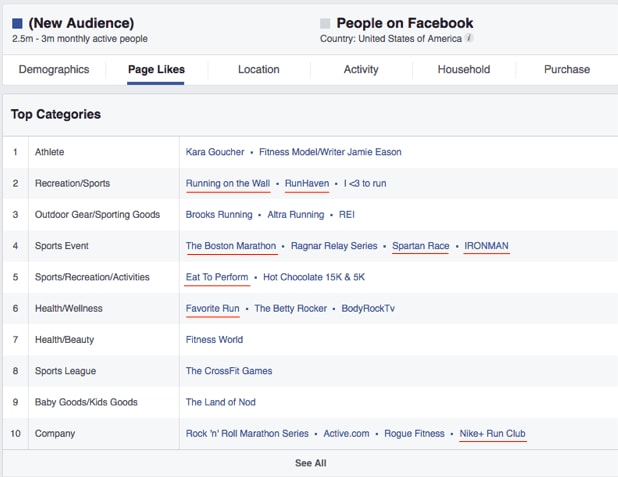The width and height of the screenshot is (618, 477).
Task: Open Hot Chocolate 15K & 5K link
Action: tap(314, 277)
